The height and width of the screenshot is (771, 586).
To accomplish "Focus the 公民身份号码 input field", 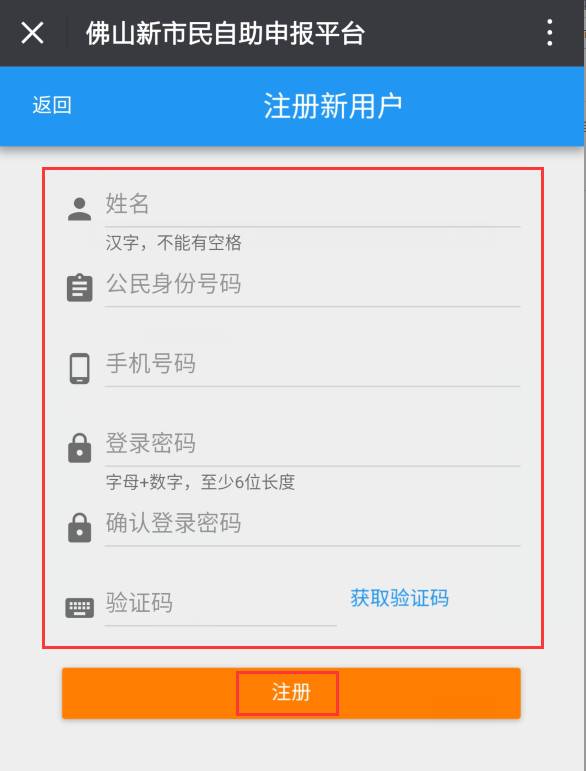I will click(x=312, y=286).
